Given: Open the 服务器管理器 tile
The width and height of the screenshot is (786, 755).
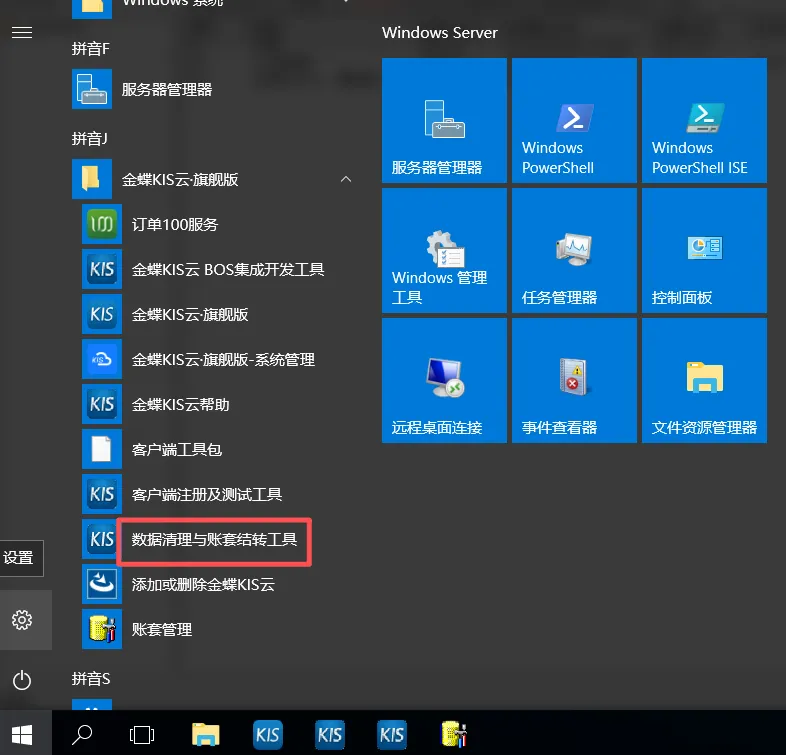Looking at the screenshot, I should 444,120.
